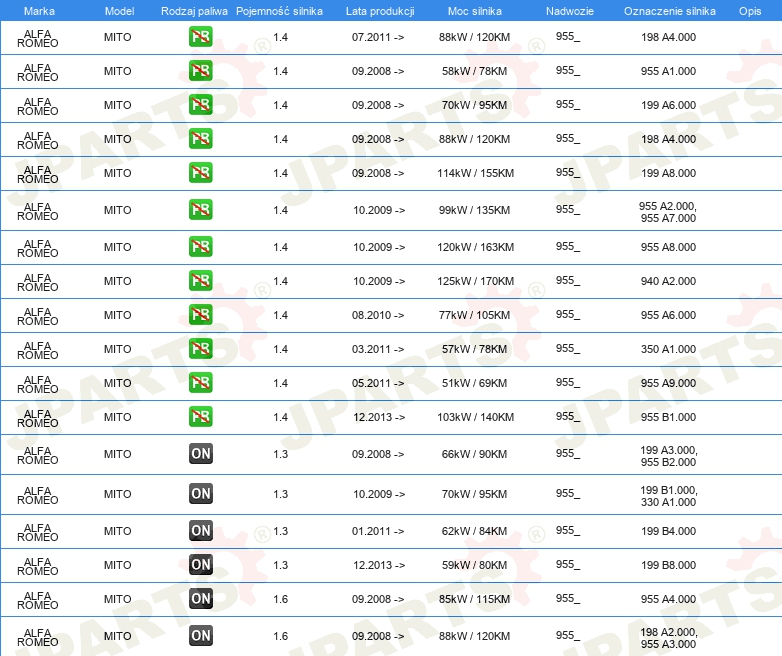This screenshot has width=782, height=656.
Task: Click ON diesel icon in 199 B1.000 row
Action: (x=200, y=493)
